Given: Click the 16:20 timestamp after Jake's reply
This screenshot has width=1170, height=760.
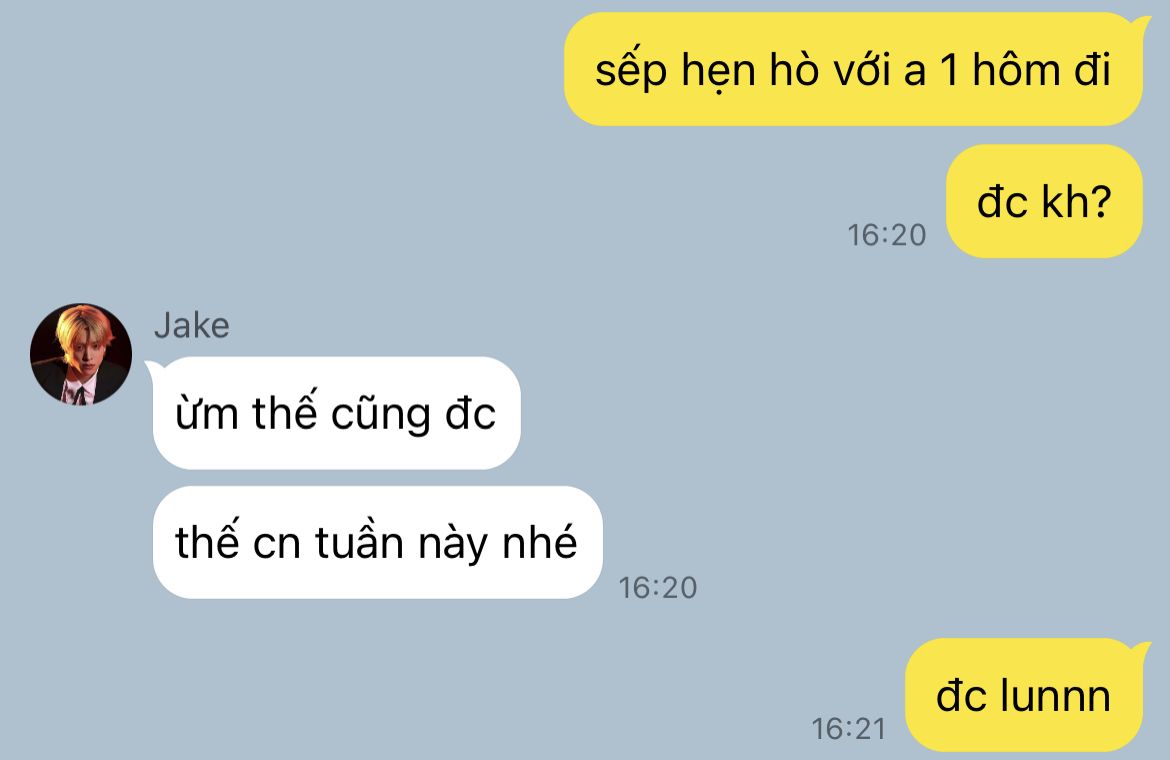Looking at the screenshot, I should pos(657,588).
